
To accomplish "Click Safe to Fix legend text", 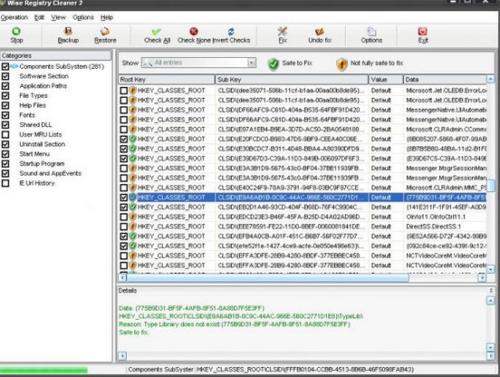I will pos(297,63).
